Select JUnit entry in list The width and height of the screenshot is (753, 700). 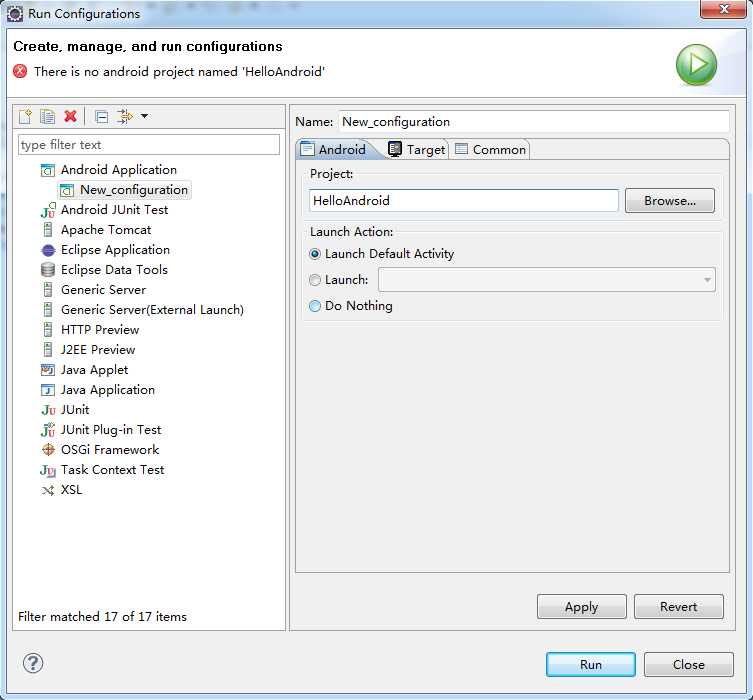click(75, 410)
